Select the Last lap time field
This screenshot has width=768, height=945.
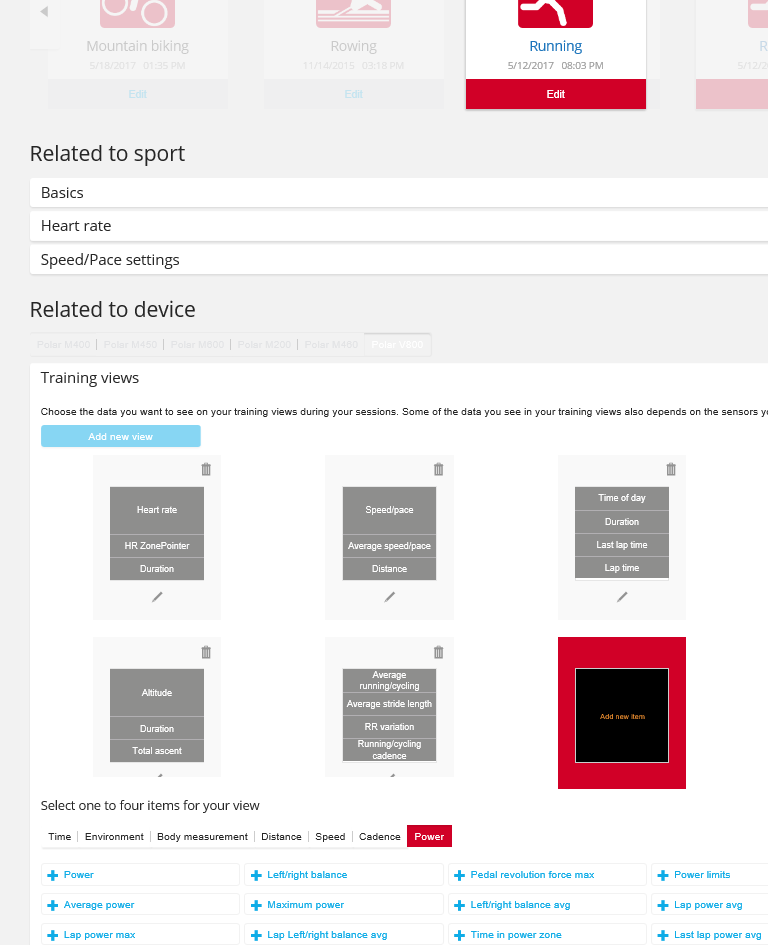click(x=622, y=545)
